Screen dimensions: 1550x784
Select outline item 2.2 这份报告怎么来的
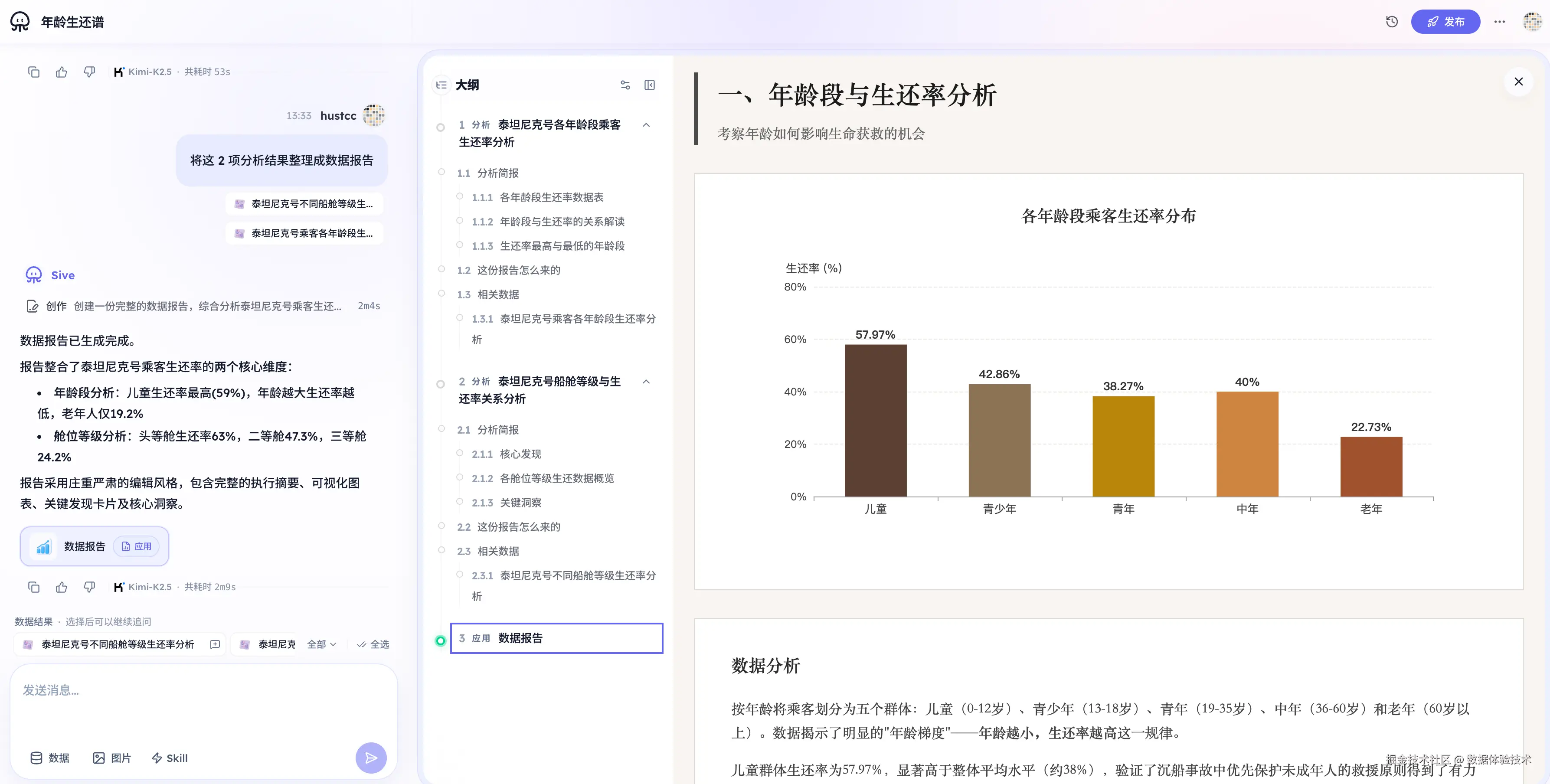(508, 526)
